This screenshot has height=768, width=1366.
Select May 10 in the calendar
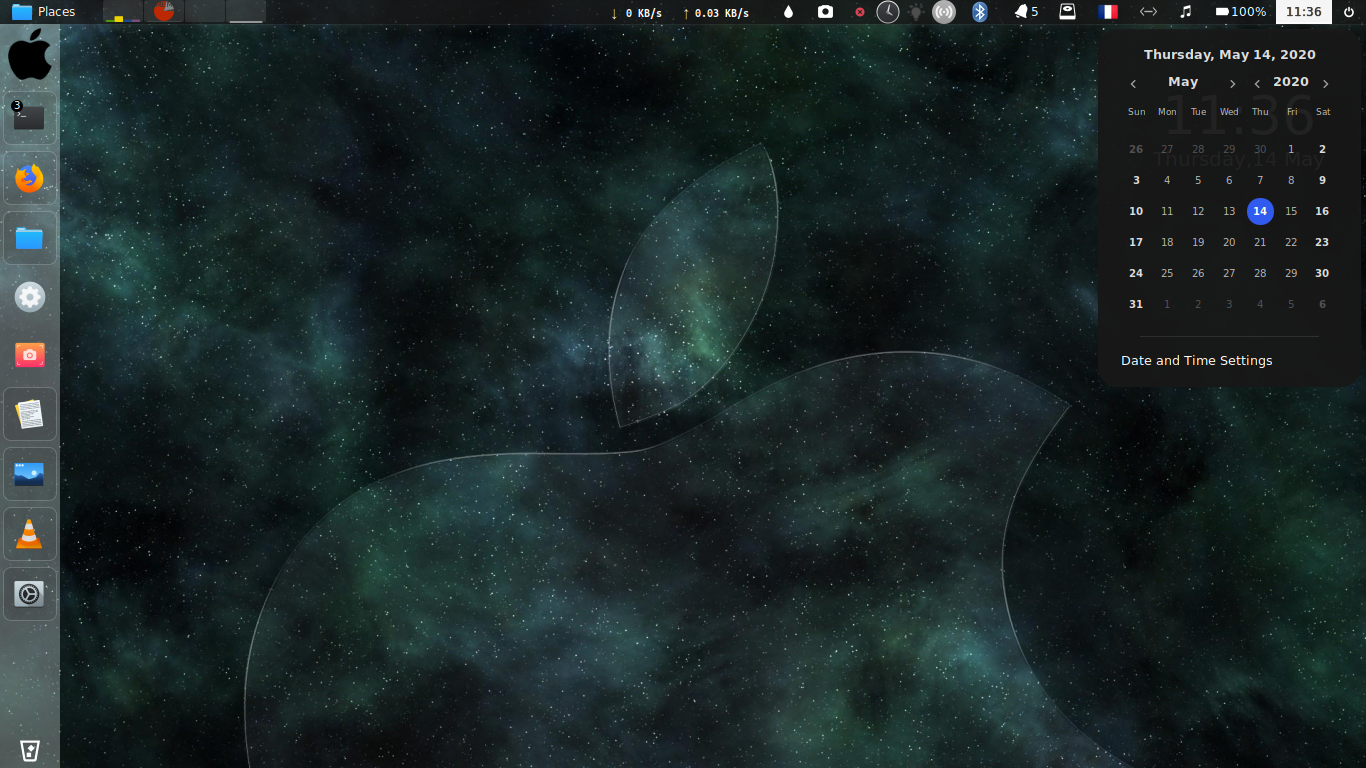pyautogui.click(x=1136, y=211)
